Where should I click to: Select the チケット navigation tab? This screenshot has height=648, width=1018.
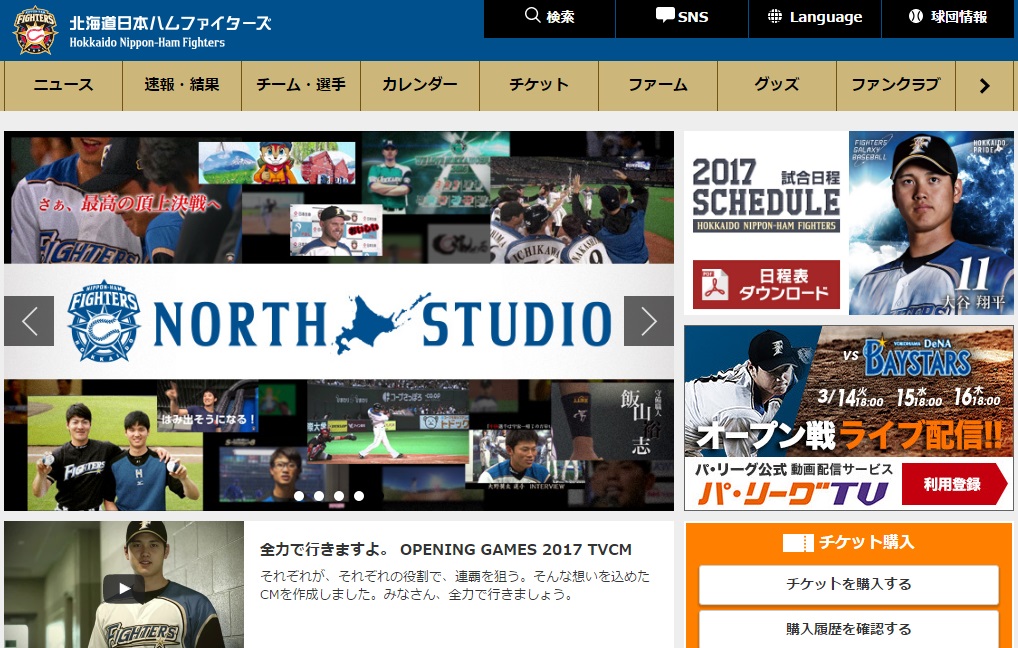click(x=539, y=86)
